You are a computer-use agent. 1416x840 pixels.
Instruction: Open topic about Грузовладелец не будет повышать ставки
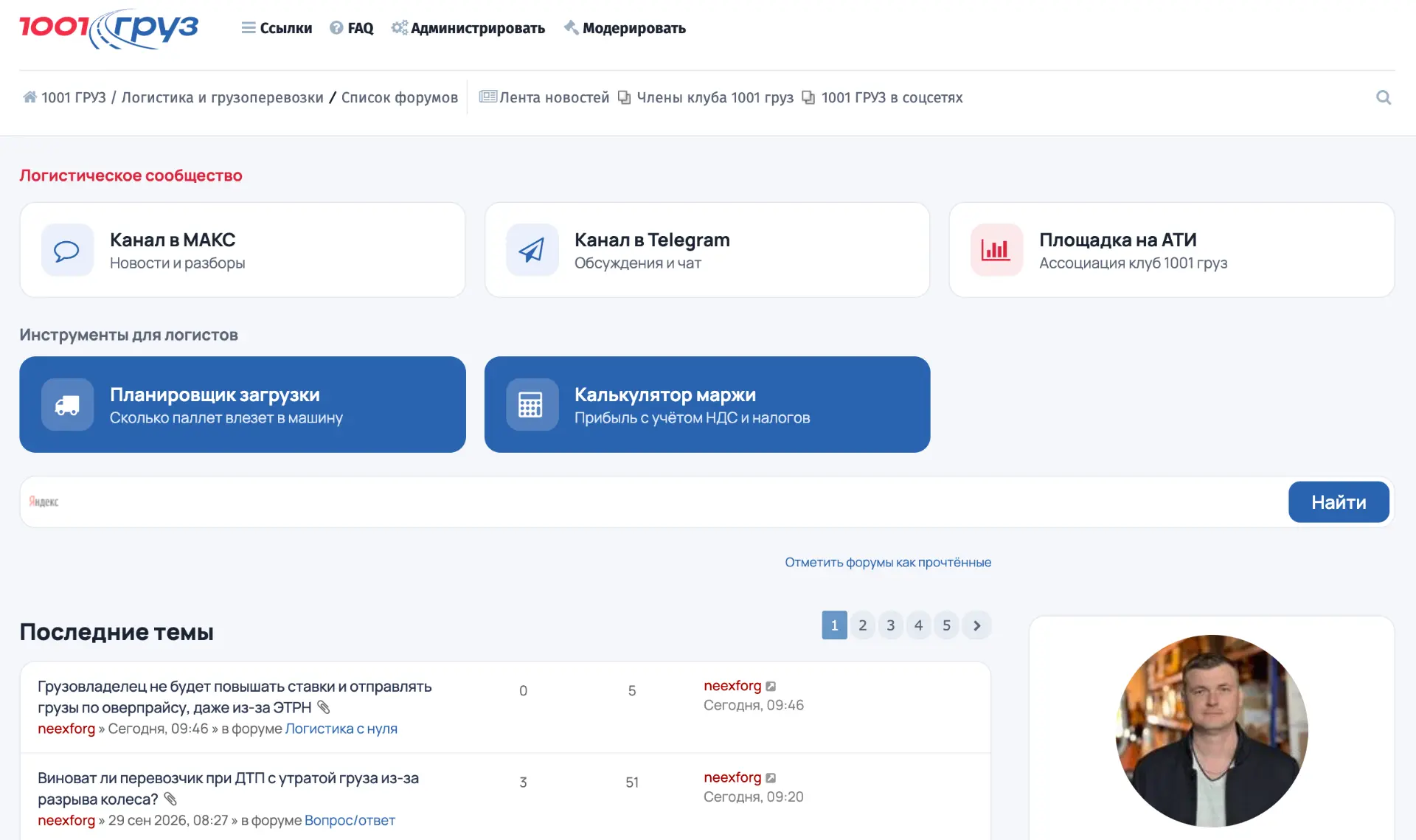pyautogui.click(x=235, y=697)
